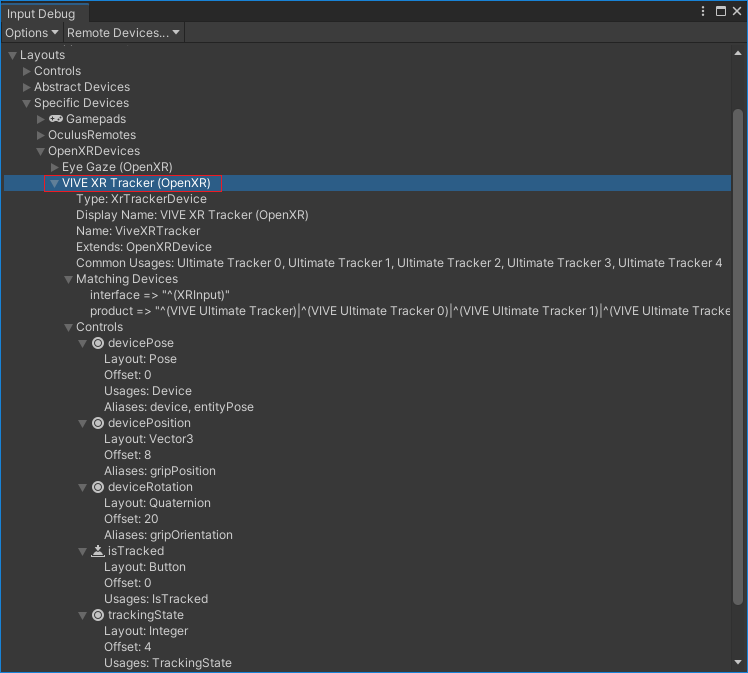Viewport: 748px width, 673px height.
Task: Select the Offset: 4 row
Action: pyautogui.click(x=367, y=647)
